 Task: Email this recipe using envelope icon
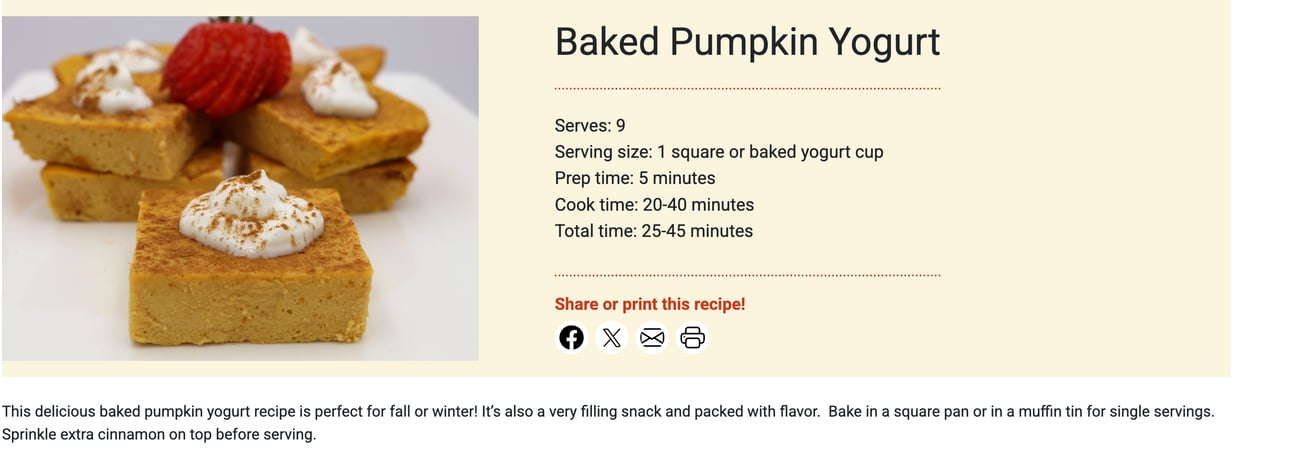[652, 338]
